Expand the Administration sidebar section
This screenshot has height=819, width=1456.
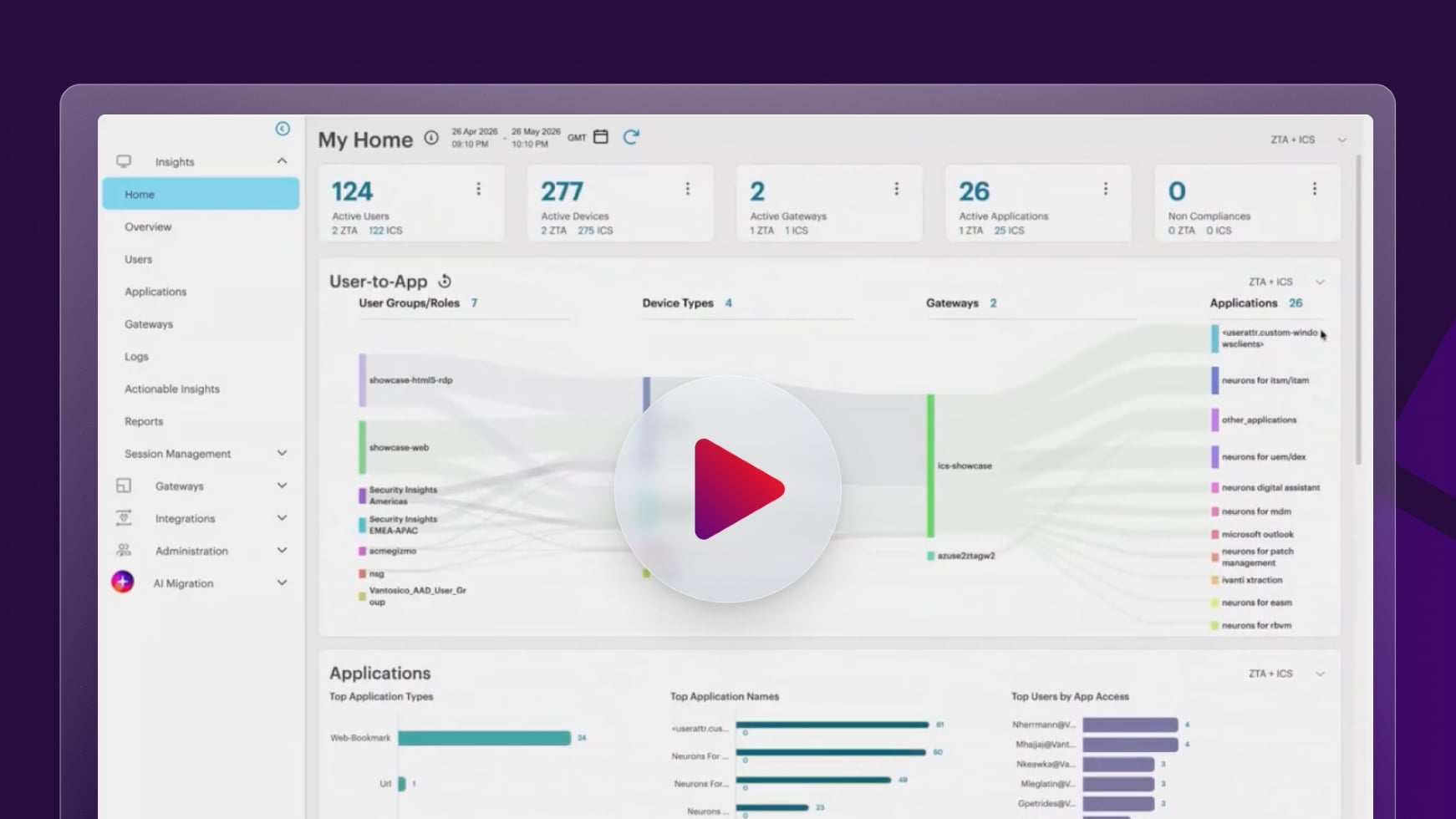[x=282, y=551]
